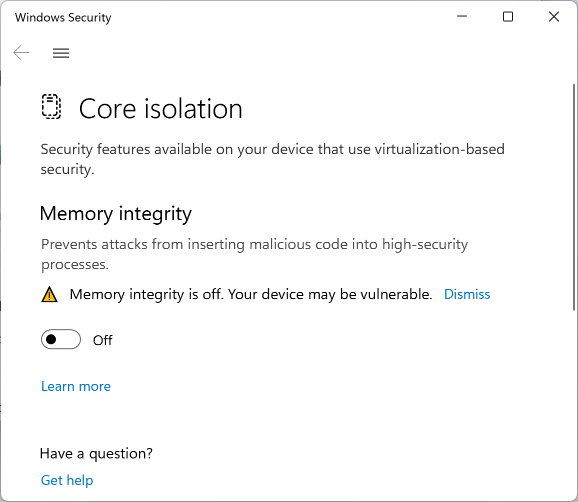Turn on the Memory integrity toggle
Viewport: 578px width, 502px height.
click(x=61, y=339)
